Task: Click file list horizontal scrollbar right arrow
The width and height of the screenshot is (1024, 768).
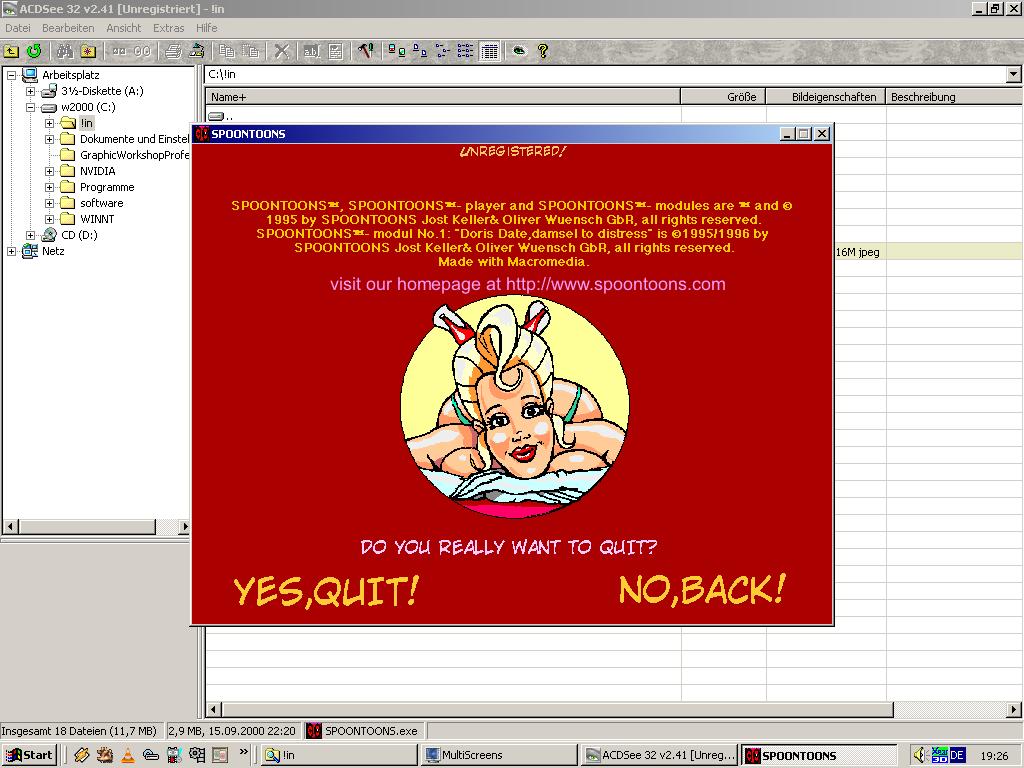Action: pyautogui.click(x=1014, y=709)
